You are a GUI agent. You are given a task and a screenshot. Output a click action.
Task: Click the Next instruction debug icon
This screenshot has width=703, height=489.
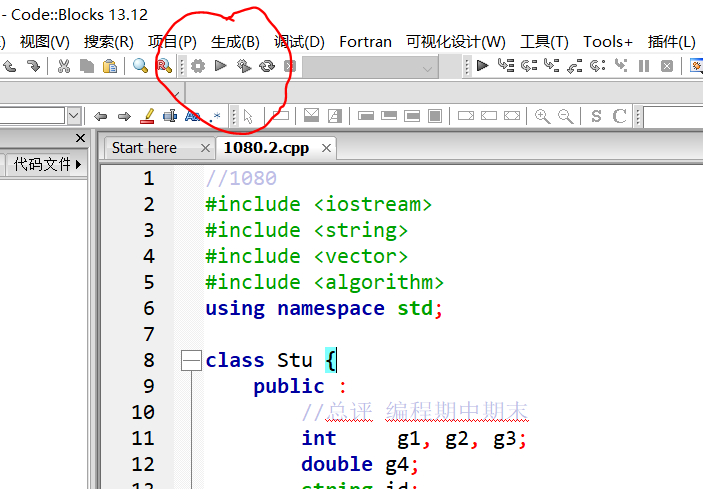pos(598,66)
